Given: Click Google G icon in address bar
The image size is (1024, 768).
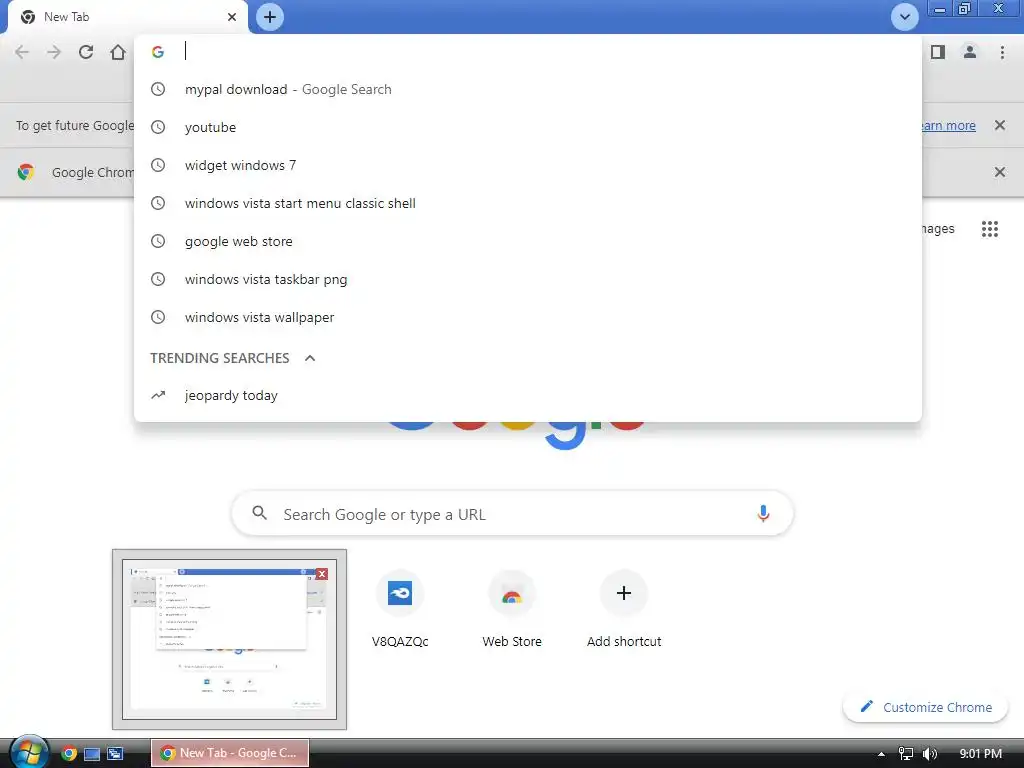Looking at the screenshot, I should pos(157,52).
